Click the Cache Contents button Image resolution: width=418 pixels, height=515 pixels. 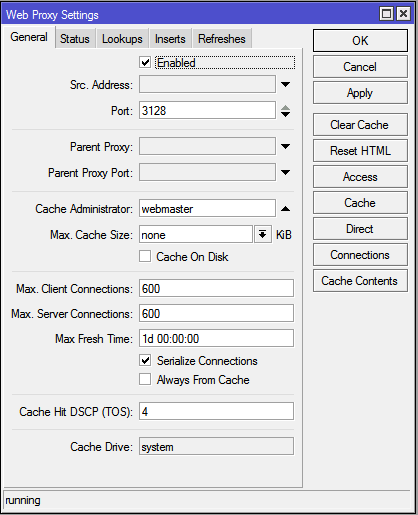tap(360, 281)
